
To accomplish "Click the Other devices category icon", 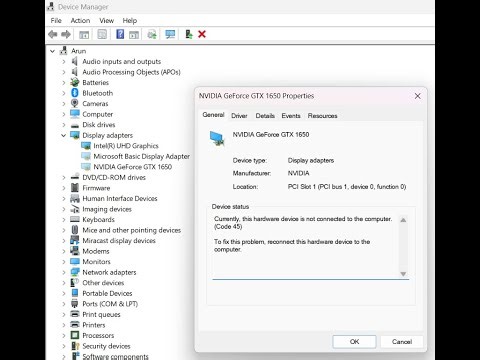I will [75, 283].
